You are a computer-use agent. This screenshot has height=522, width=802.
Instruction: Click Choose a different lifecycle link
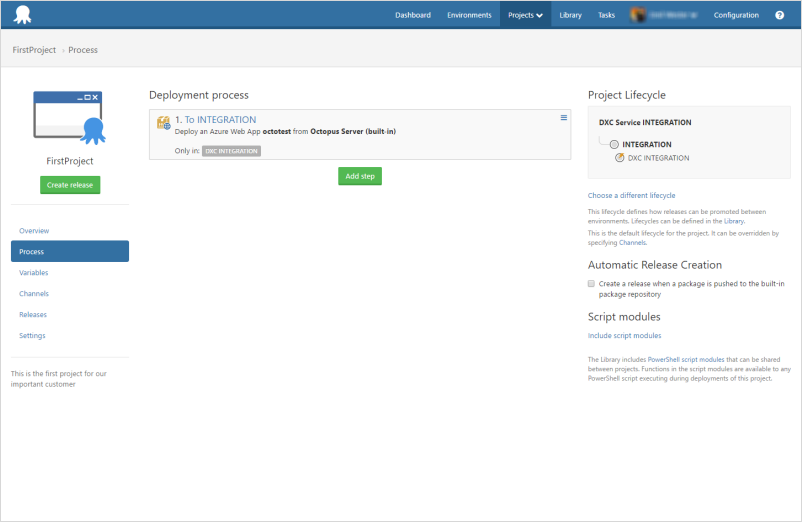pyautogui.click(x=631, y=195)
